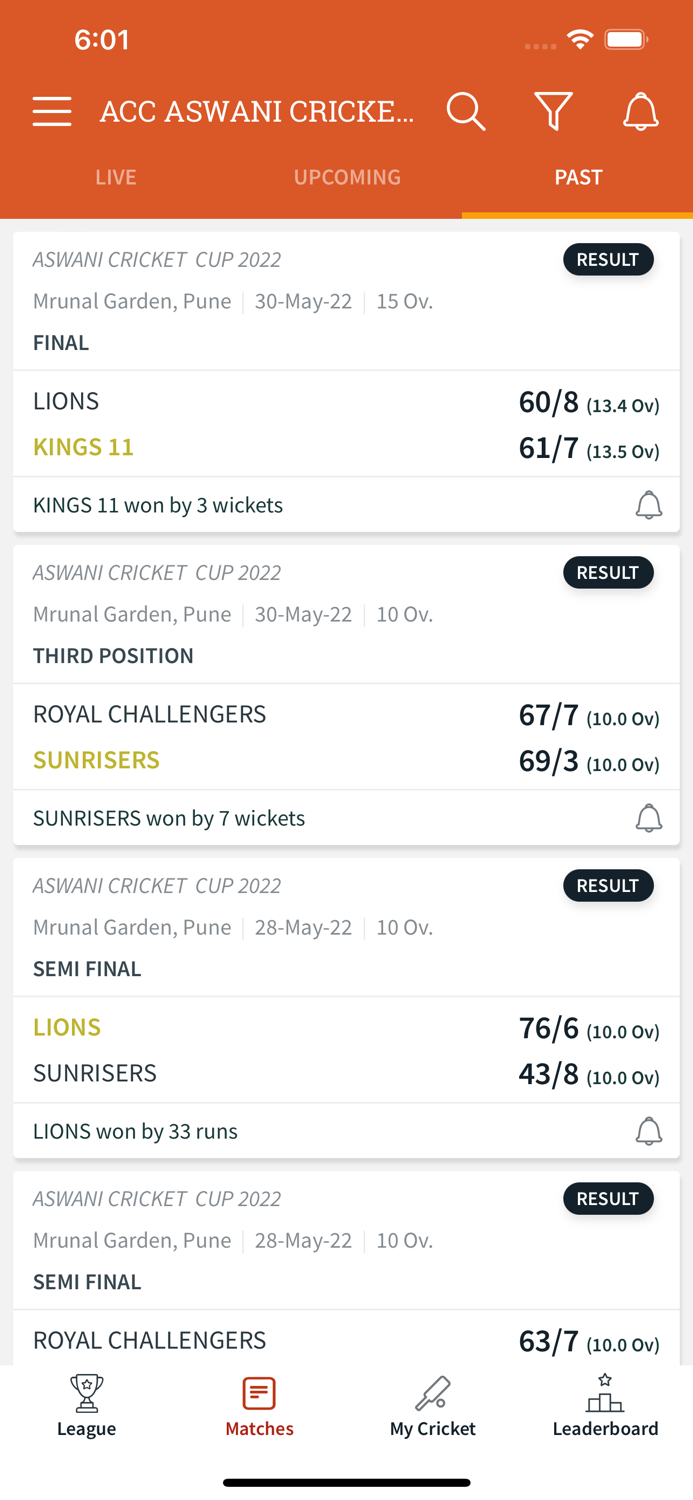Open Royal Challengers vs Sunrisers match card

click(x=346, y=737)
